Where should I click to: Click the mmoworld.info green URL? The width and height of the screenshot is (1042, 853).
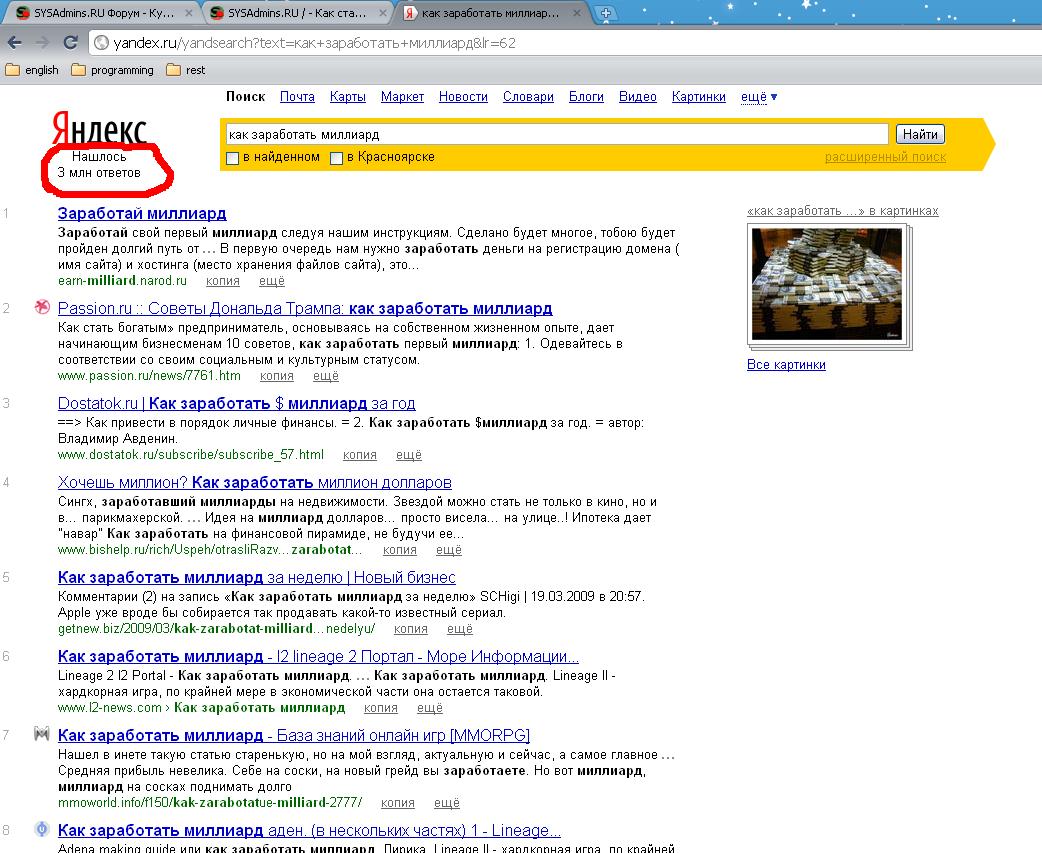point(210,803)
